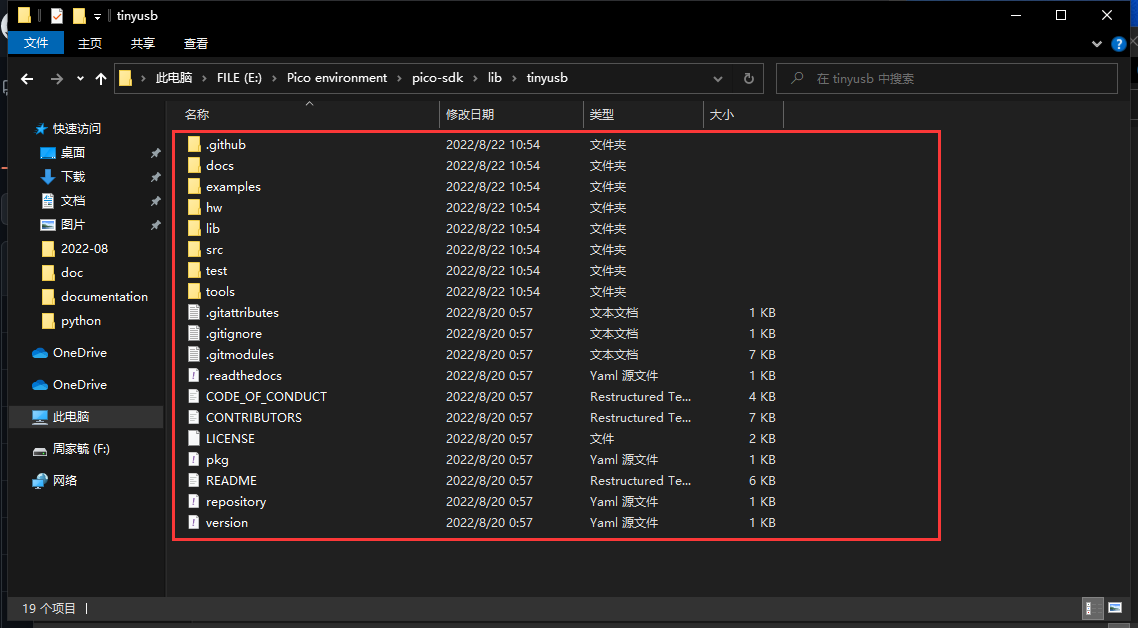Image resolution: width=1138 pixels, height=628 pixels.
Task: Select 快速访问 in the navigation pane
Action: pyautogui.click(x=77, y=129)
